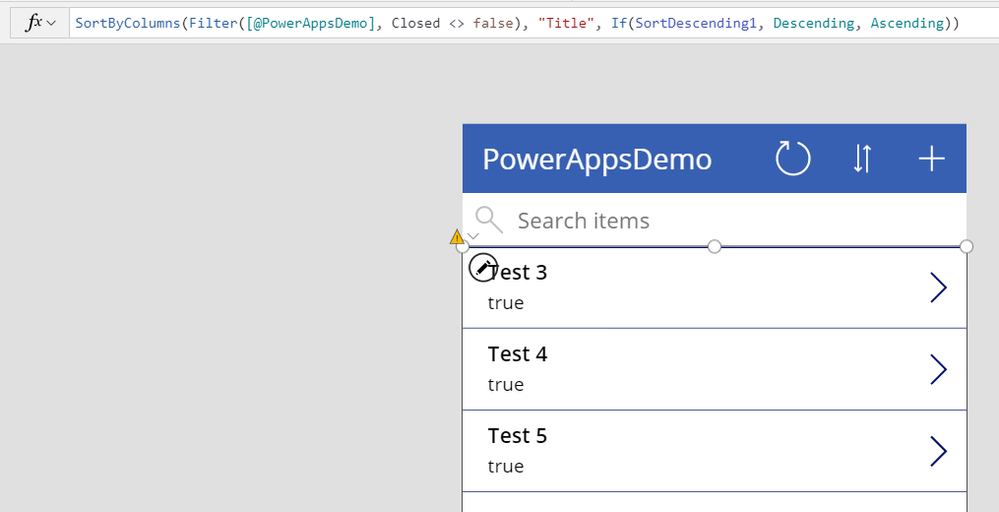Open the Test 4 row arrow
Viewport: 999px width, 512px height.
point(938,369)
